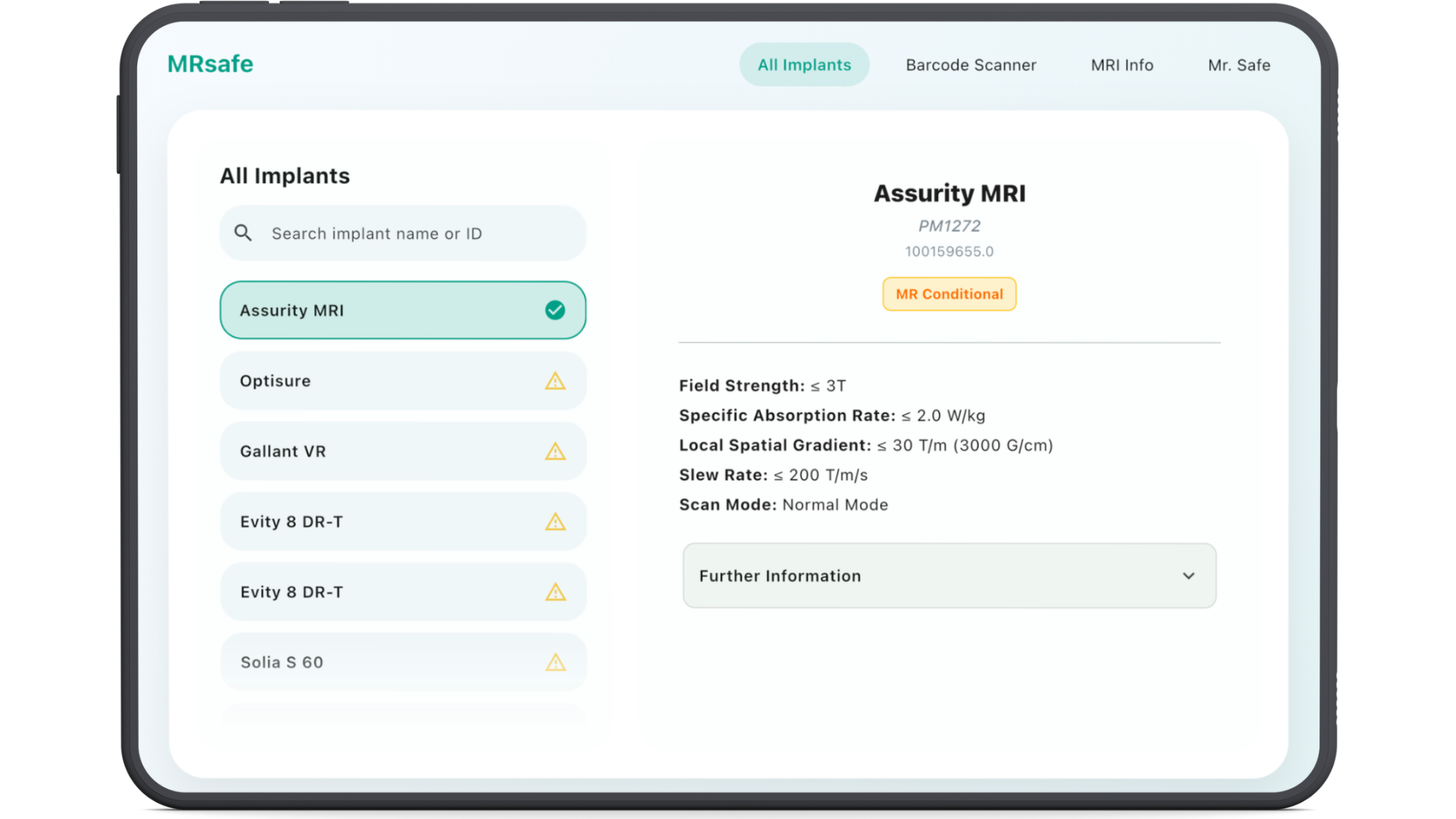Image resolution: width=1456 pixels, height=819 pixels.
Task: Click the PM1272 model identifier
Action: click(x=949, y=225)
